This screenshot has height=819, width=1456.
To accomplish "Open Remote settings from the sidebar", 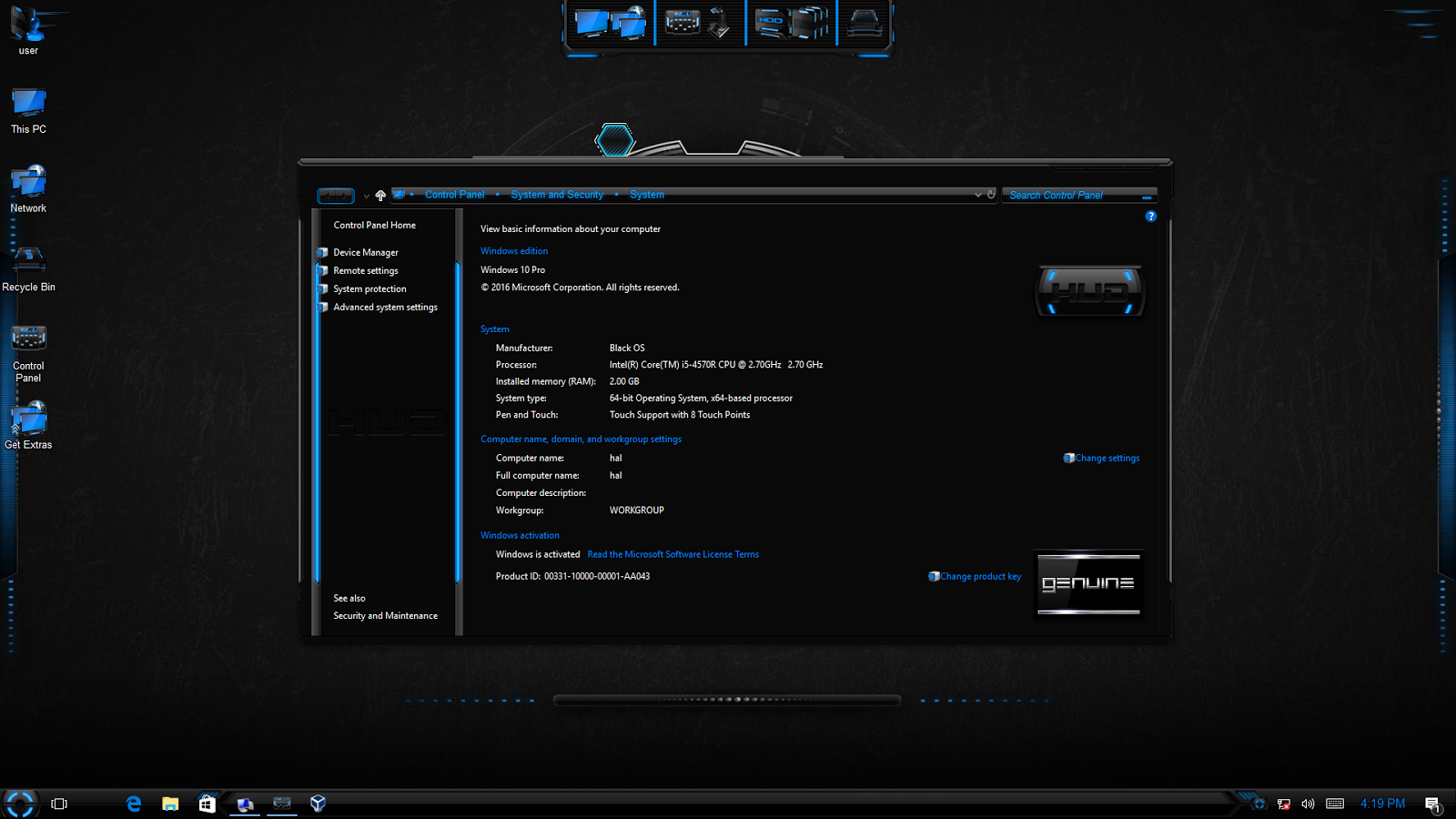I will (x=366, y=270).
